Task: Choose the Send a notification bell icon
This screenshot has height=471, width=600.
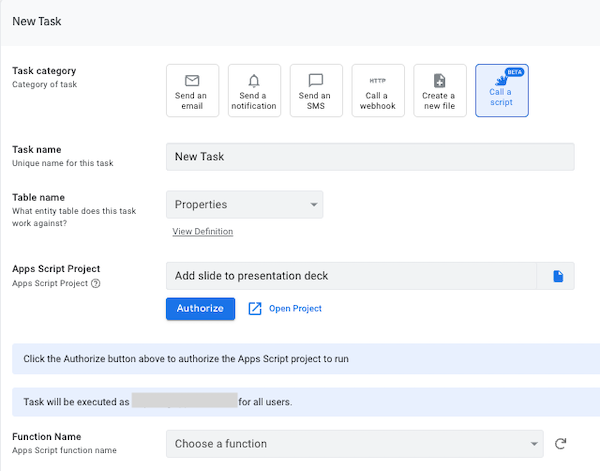Action: pos(254,80)
